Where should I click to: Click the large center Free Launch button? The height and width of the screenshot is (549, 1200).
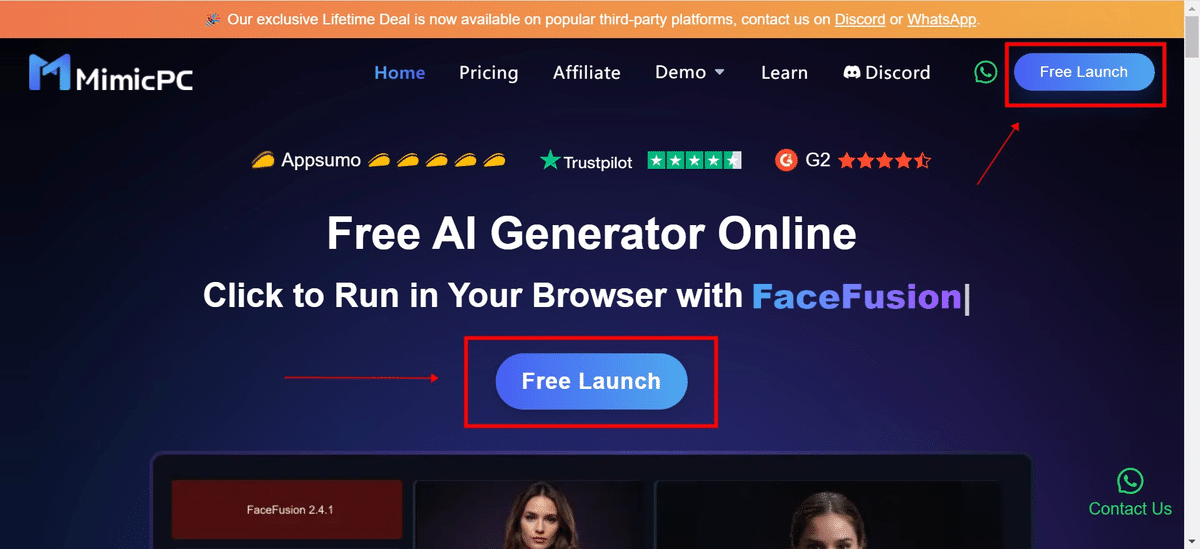click(591, 381)
